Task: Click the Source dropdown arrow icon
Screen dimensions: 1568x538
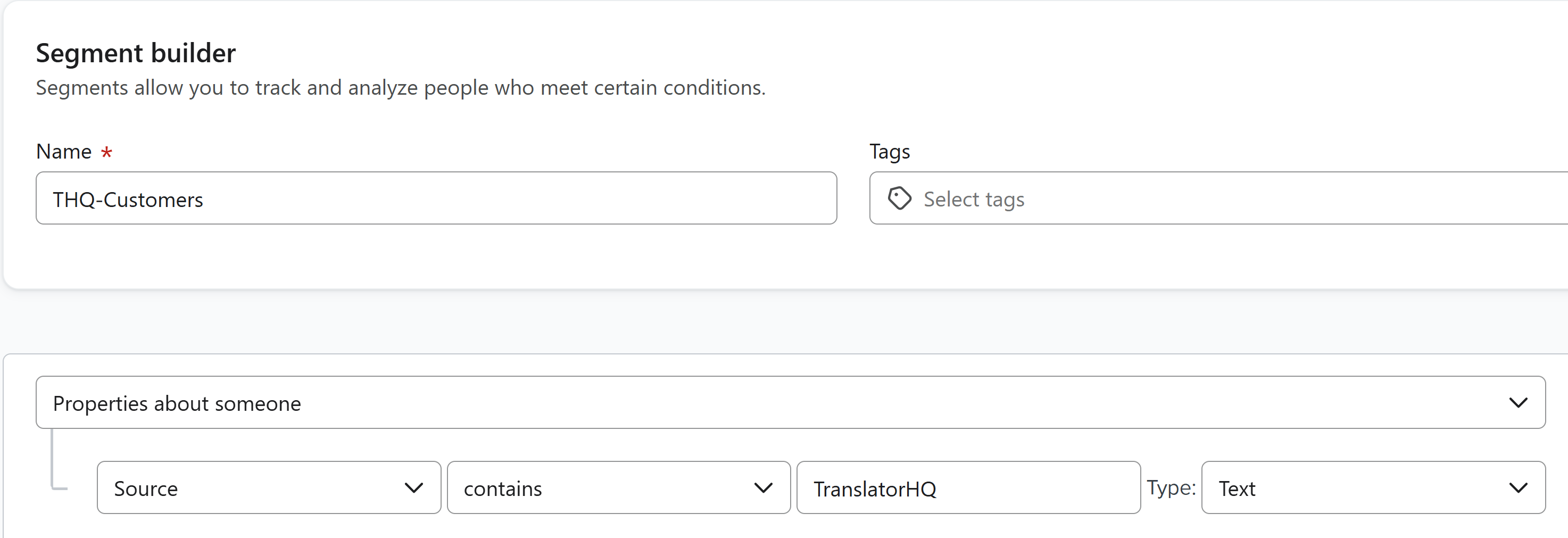Action: click(414, 488)
